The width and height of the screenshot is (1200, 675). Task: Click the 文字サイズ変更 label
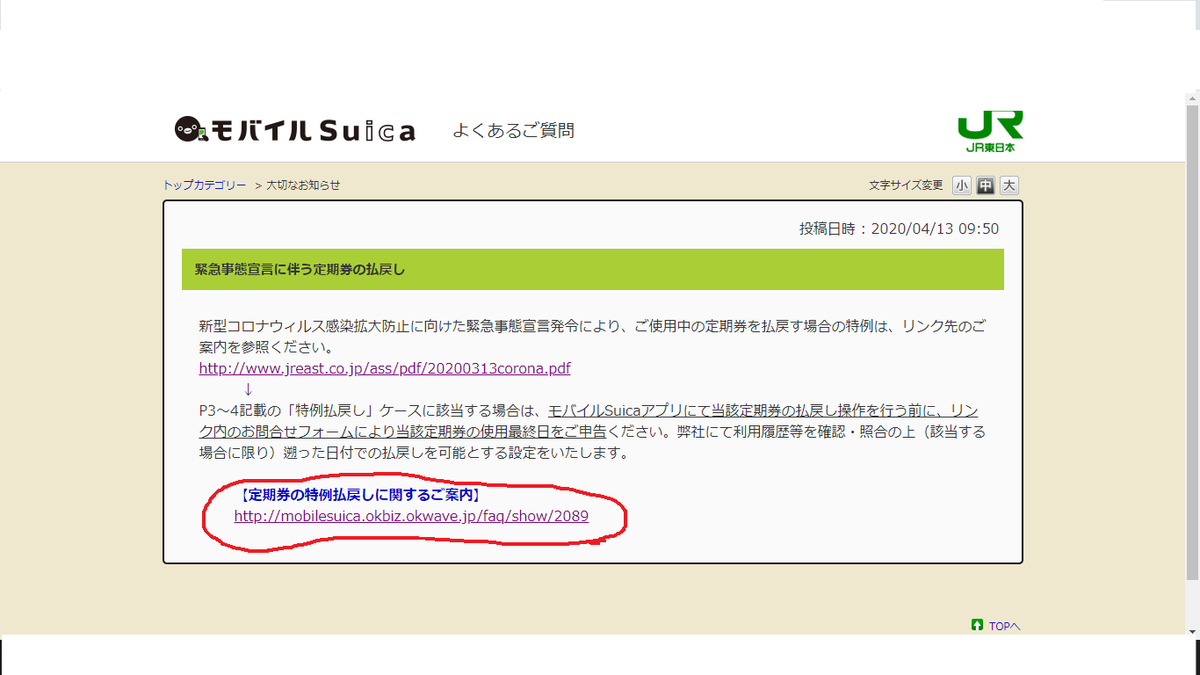tap(906, 185)
